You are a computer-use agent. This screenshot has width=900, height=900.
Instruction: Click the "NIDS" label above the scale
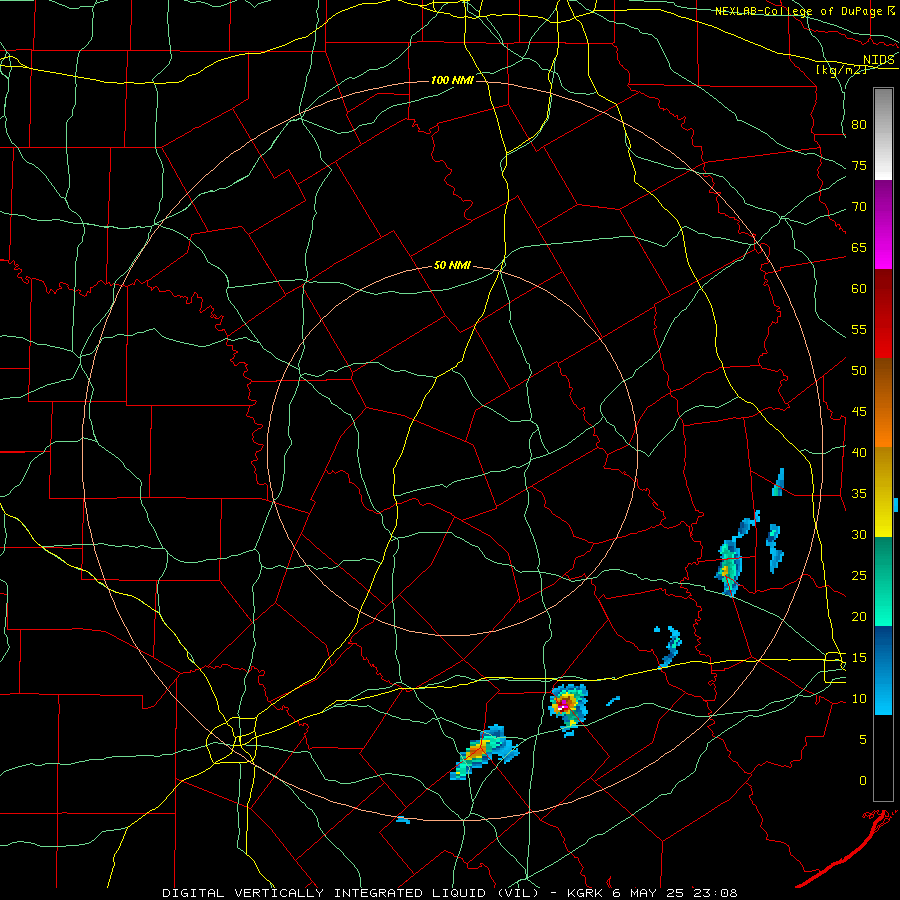pyautogui.click(x=879, y=60)
